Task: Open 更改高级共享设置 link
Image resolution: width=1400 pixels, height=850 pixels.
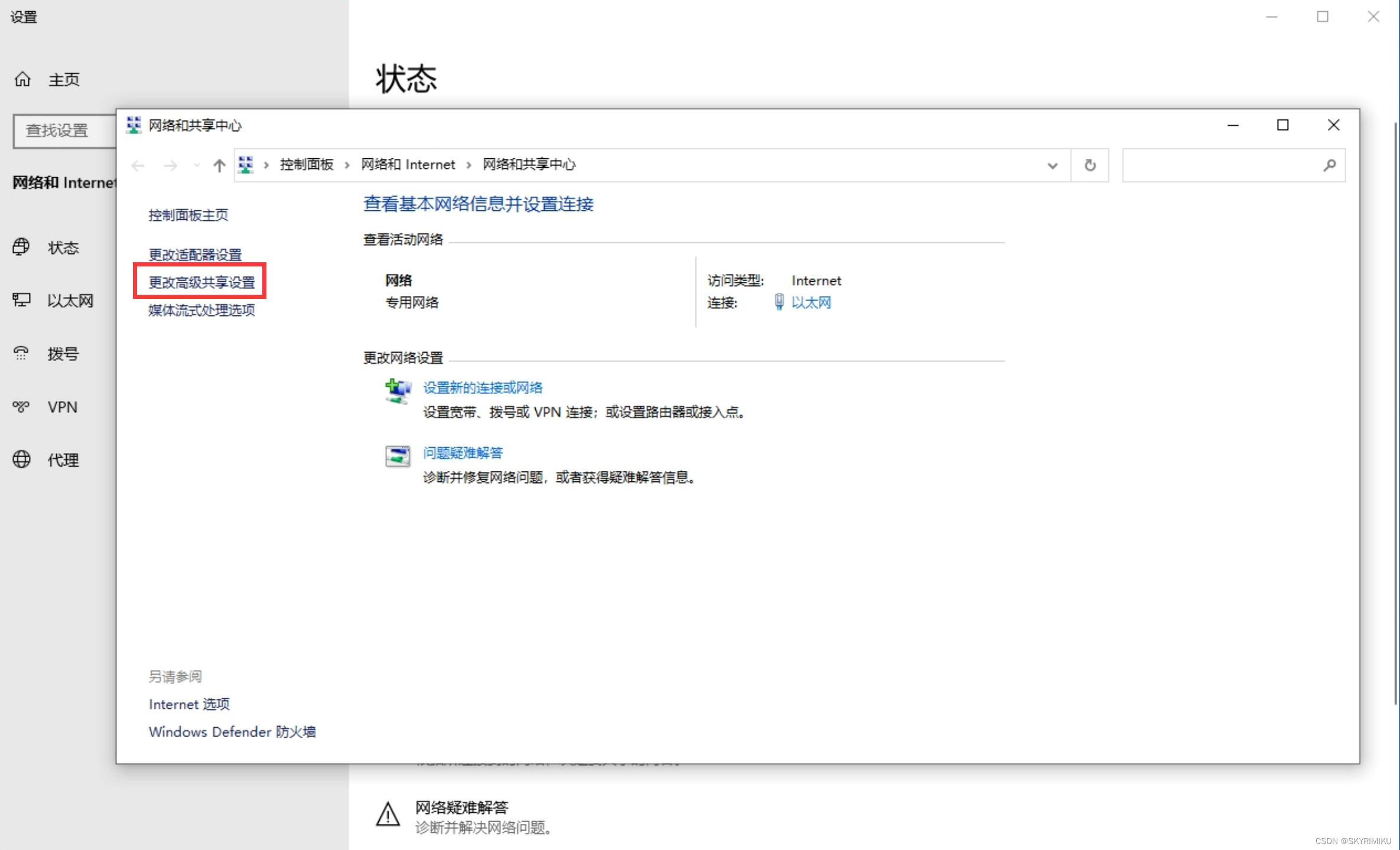Action: (201, 282)
